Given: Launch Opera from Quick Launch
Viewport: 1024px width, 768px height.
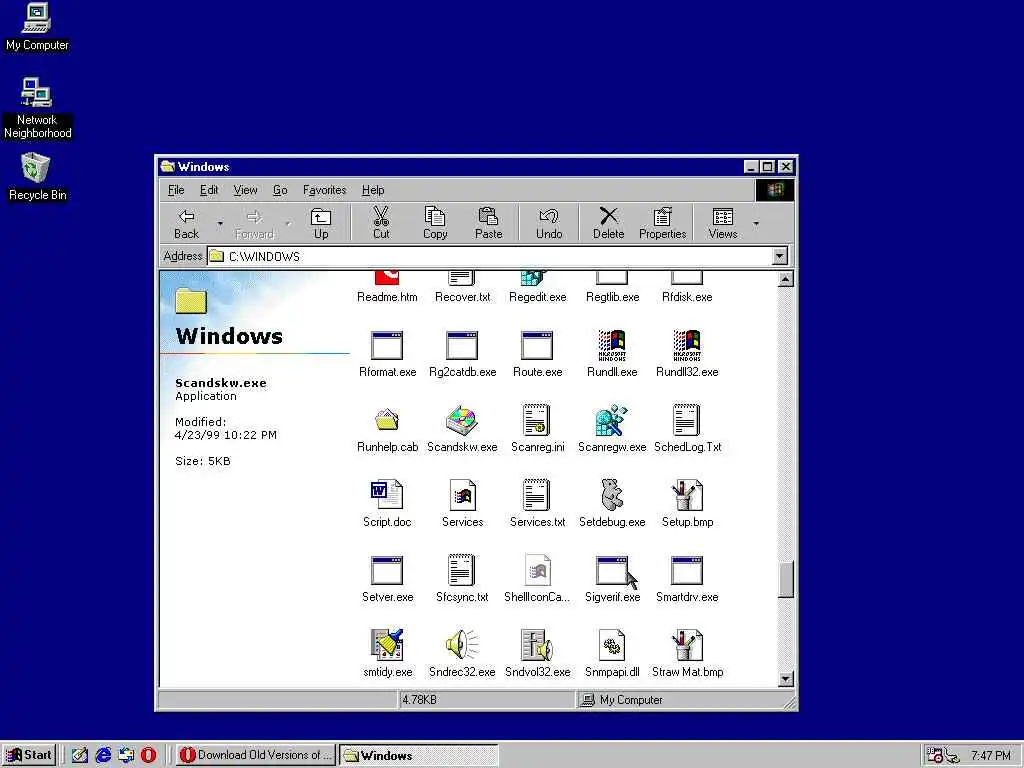Looking at the screenshot, I should coord(149,755).
